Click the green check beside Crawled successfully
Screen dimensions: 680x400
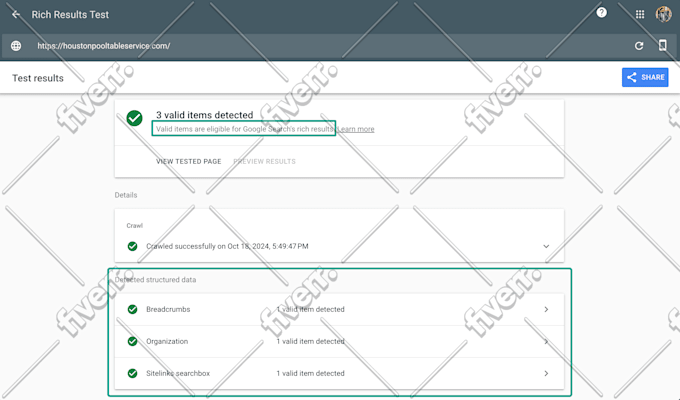133,246
